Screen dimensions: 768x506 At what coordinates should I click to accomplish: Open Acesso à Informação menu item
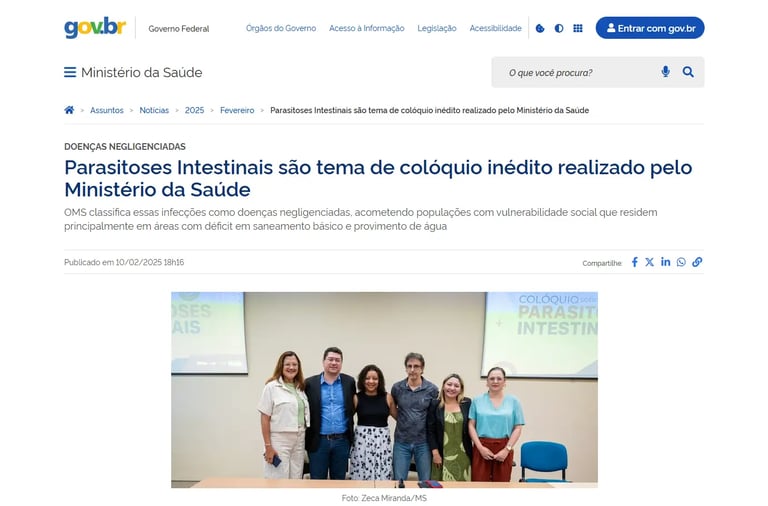(x=367, y=28)
